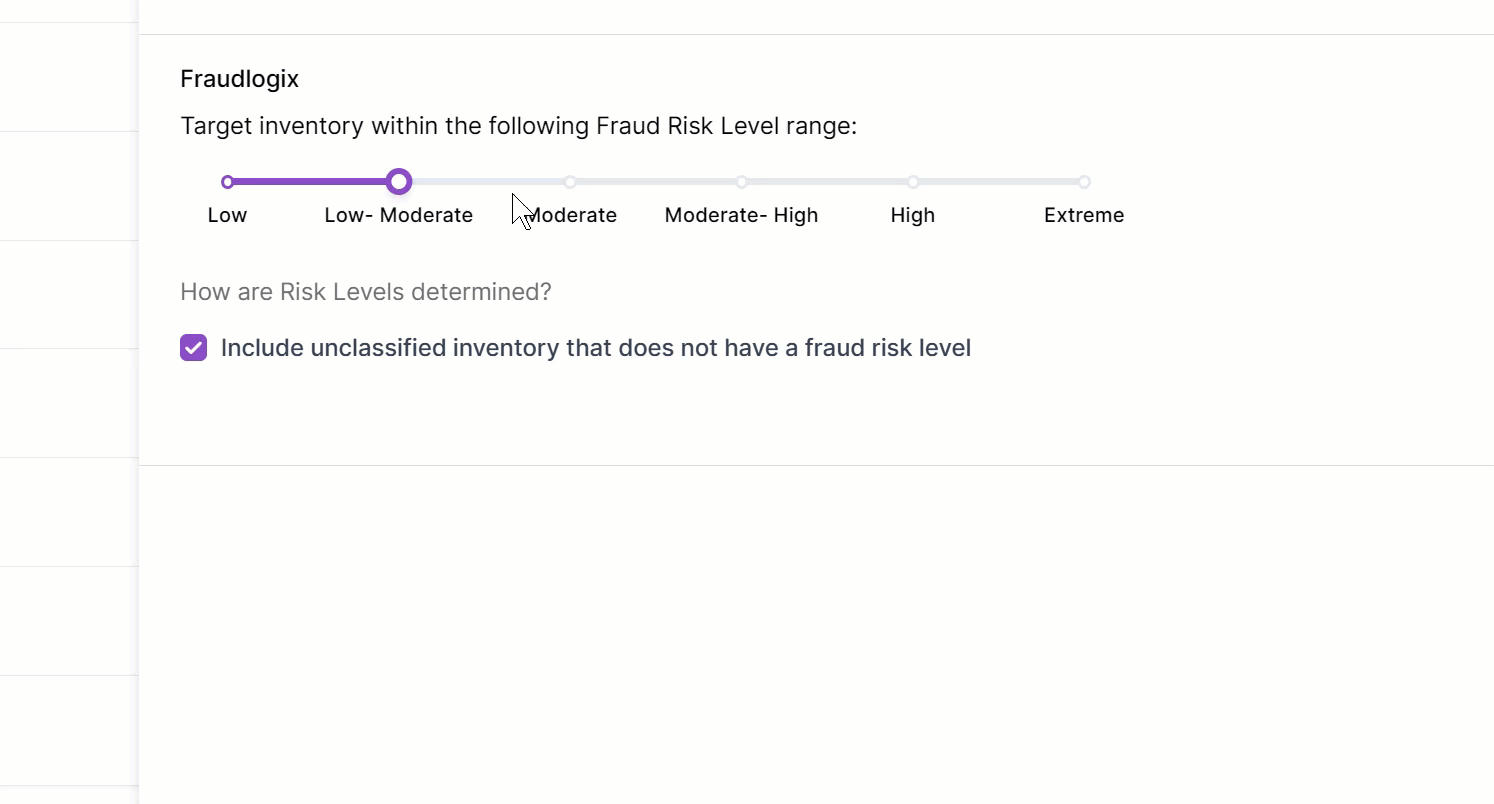
Task: Click slider track between Moderate-High and High
Action: 828,182
